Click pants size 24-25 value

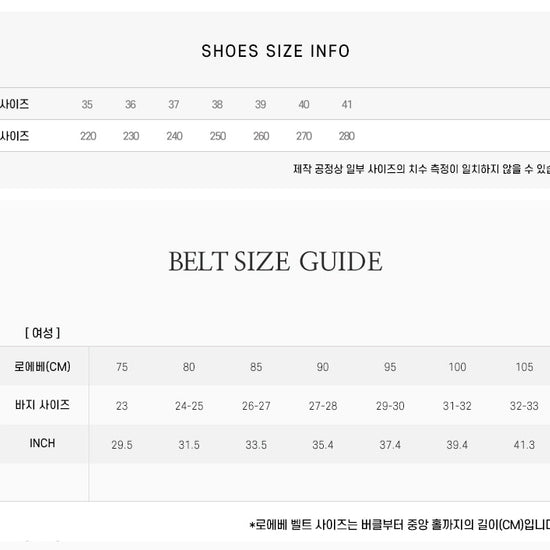189,406
